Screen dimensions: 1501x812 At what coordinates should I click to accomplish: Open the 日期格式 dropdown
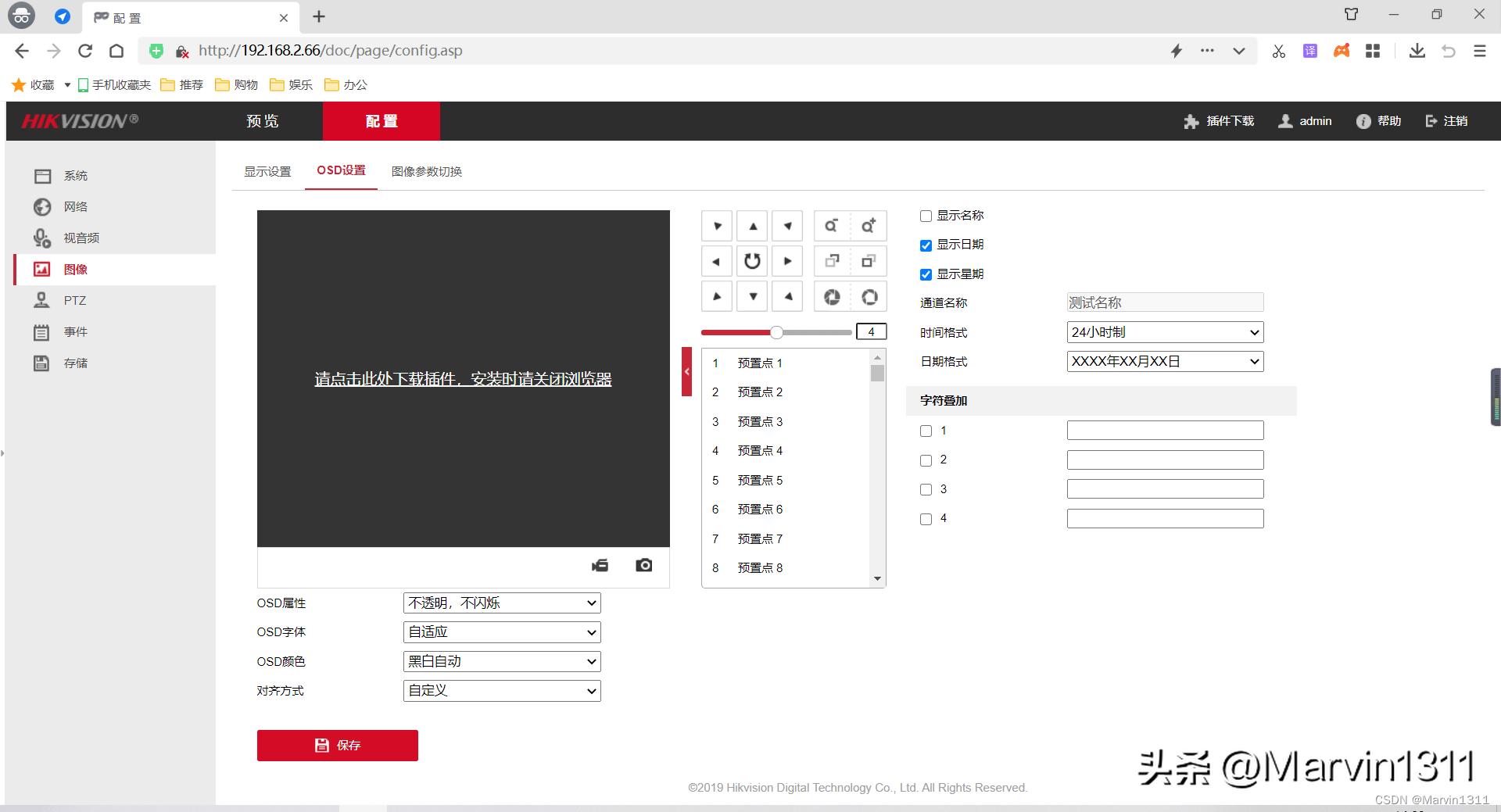(x=1163, y=361)
